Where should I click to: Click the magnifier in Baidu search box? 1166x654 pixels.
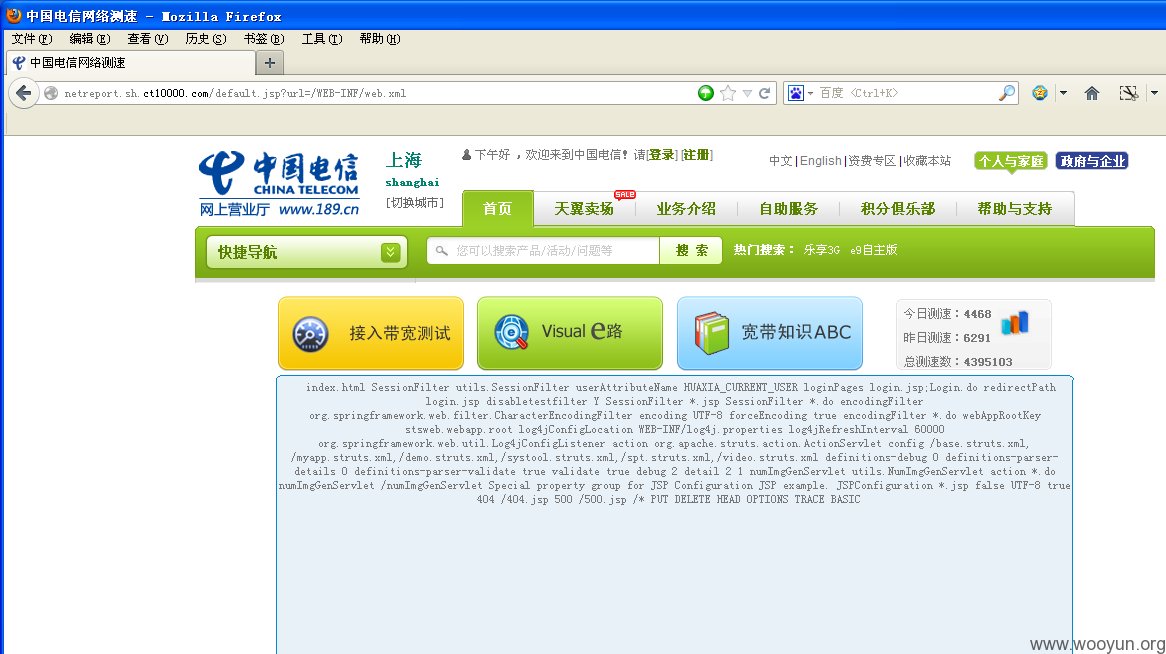click(x=1006, y=93)
